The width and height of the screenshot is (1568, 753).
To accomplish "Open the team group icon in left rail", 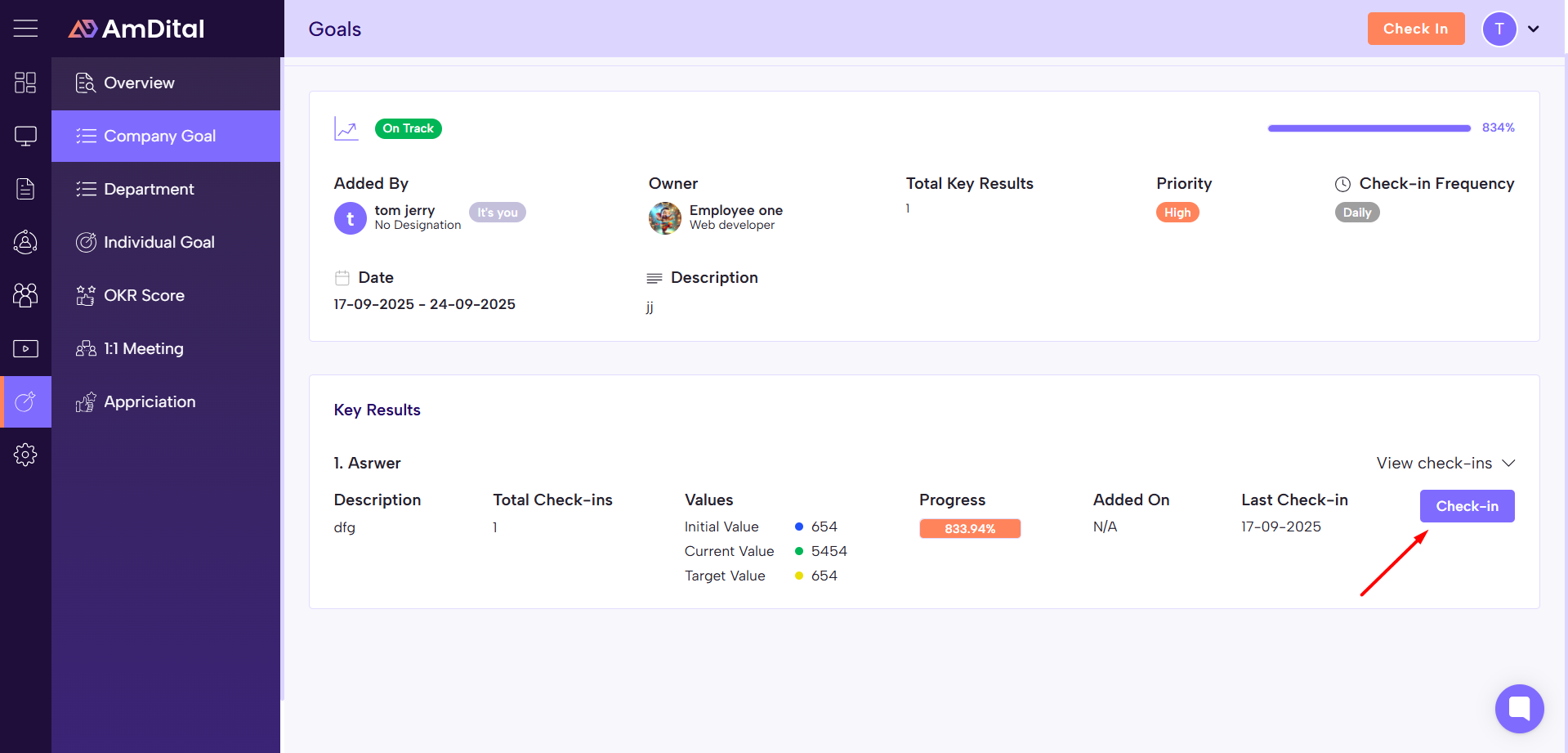I will pyautogui.click(x=25, y=295).
